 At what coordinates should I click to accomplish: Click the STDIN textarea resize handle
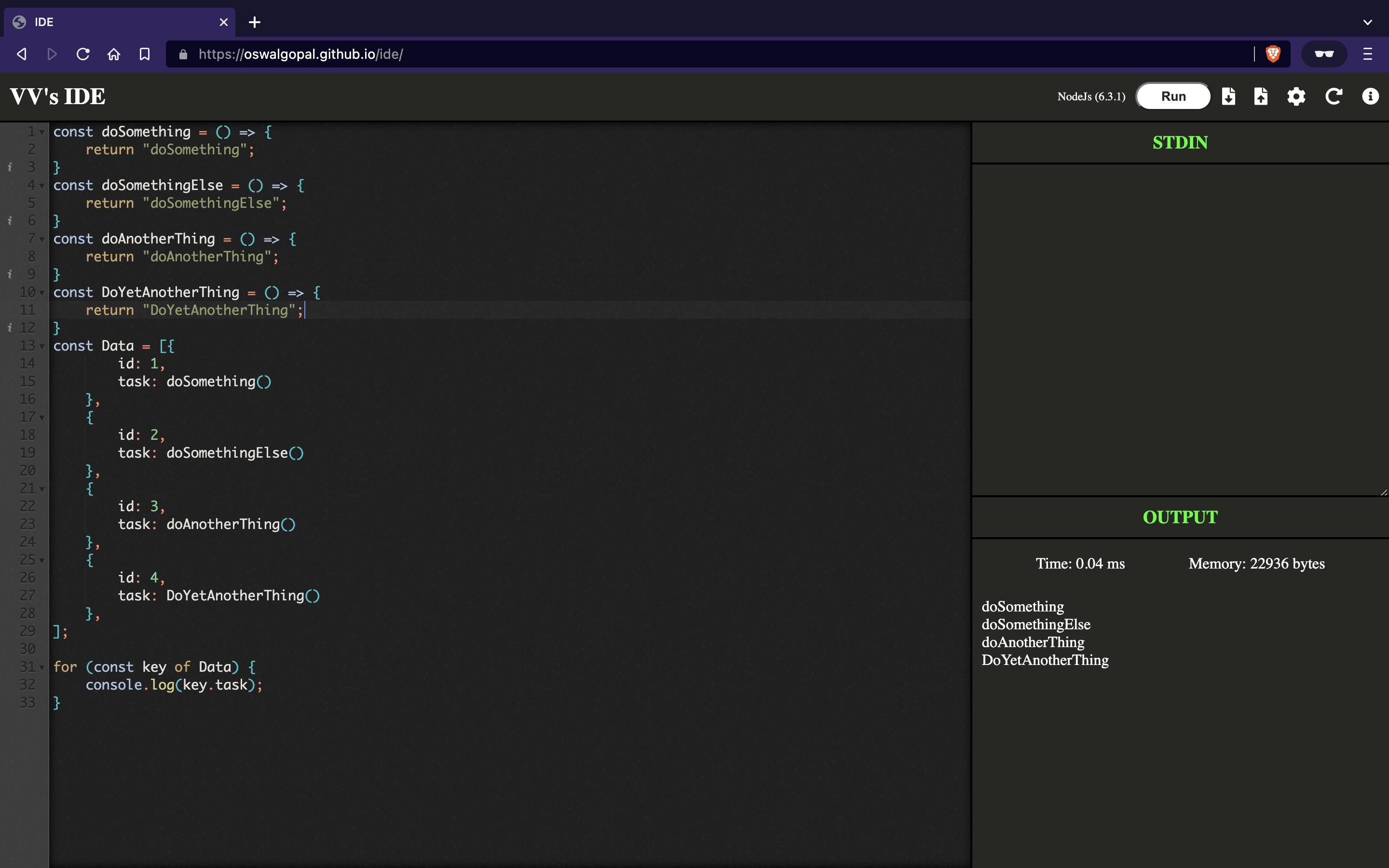[x=1383, y=491]
